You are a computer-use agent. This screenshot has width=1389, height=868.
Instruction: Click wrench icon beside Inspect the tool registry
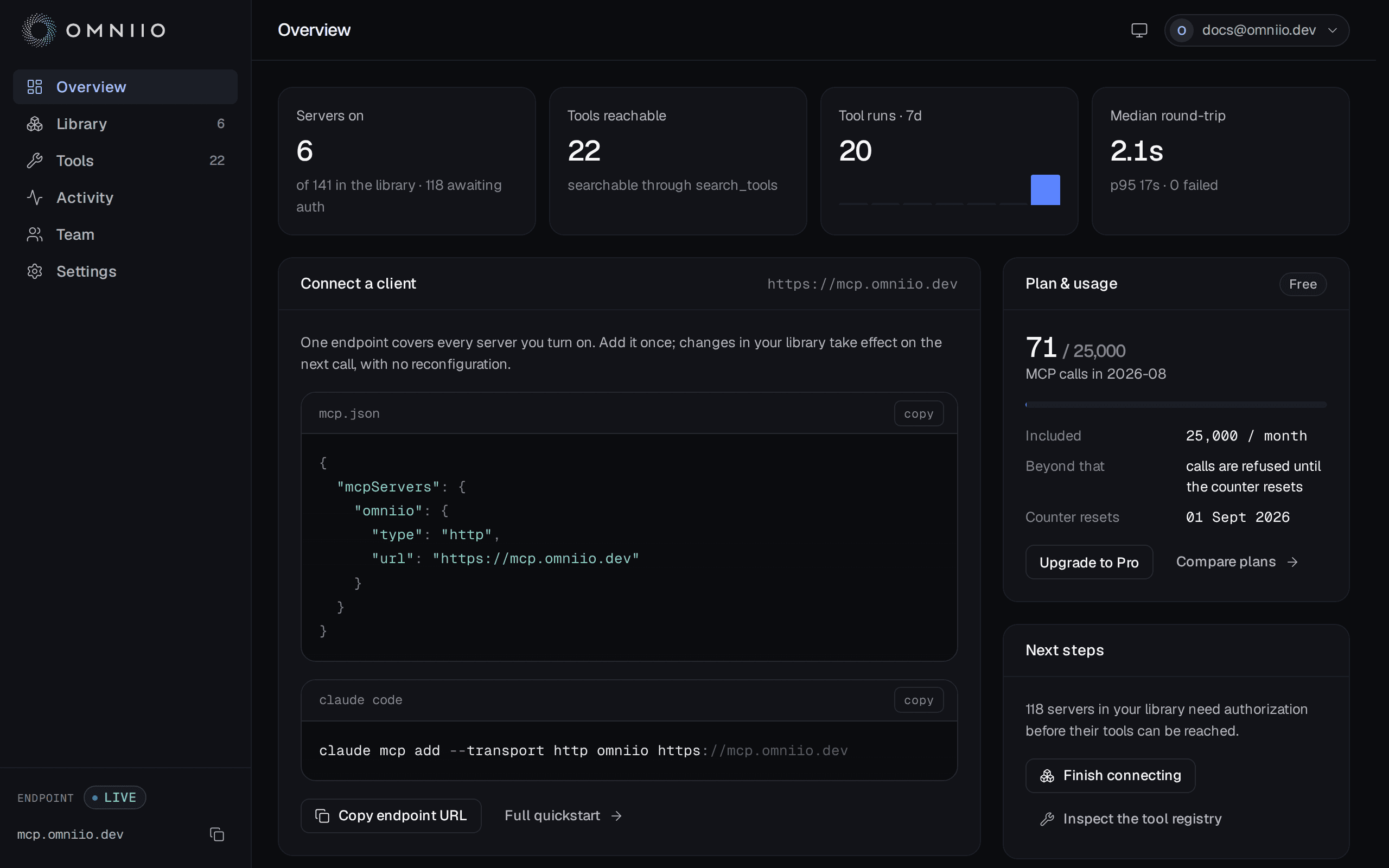coord(1047,819)
